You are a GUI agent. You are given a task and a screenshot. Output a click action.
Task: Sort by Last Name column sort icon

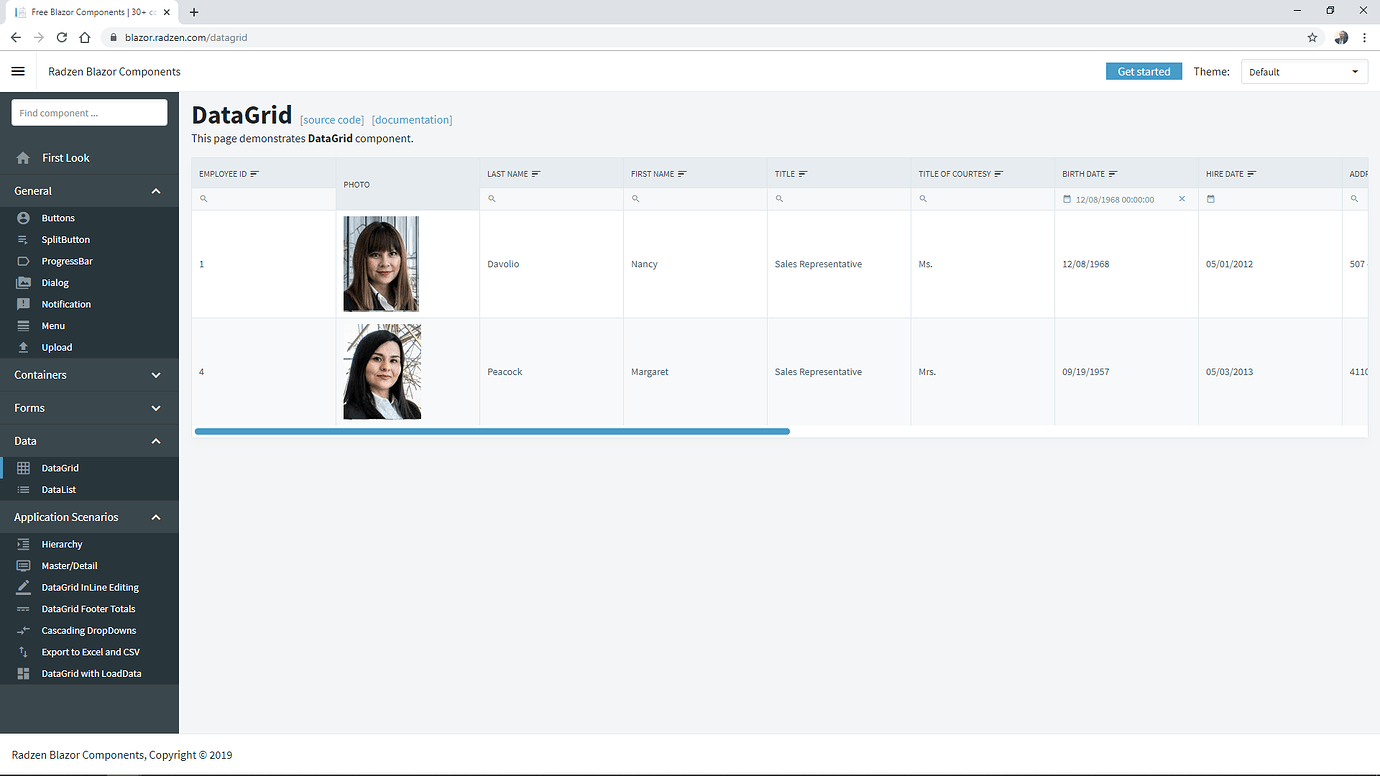point(536,174)
